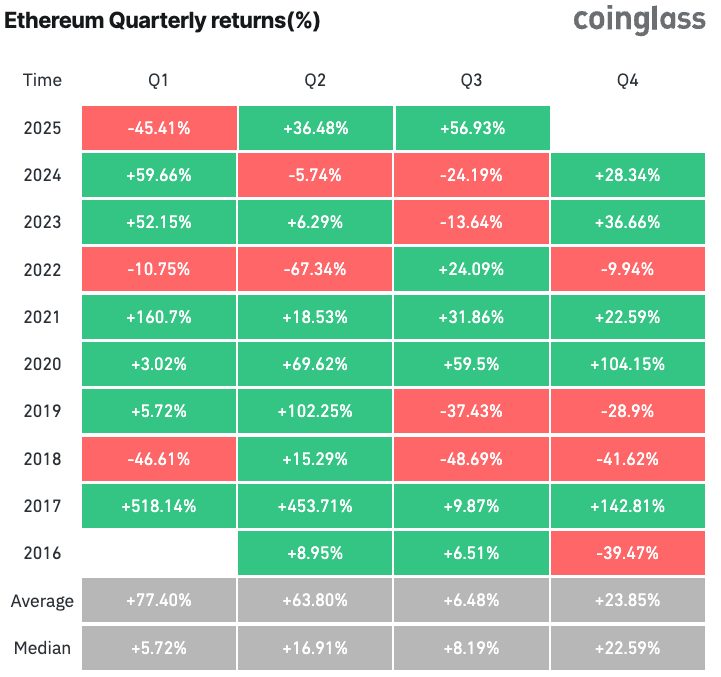Screen dimensions: 721x677
Task: Click the Time column header
Action: point(42,80)
